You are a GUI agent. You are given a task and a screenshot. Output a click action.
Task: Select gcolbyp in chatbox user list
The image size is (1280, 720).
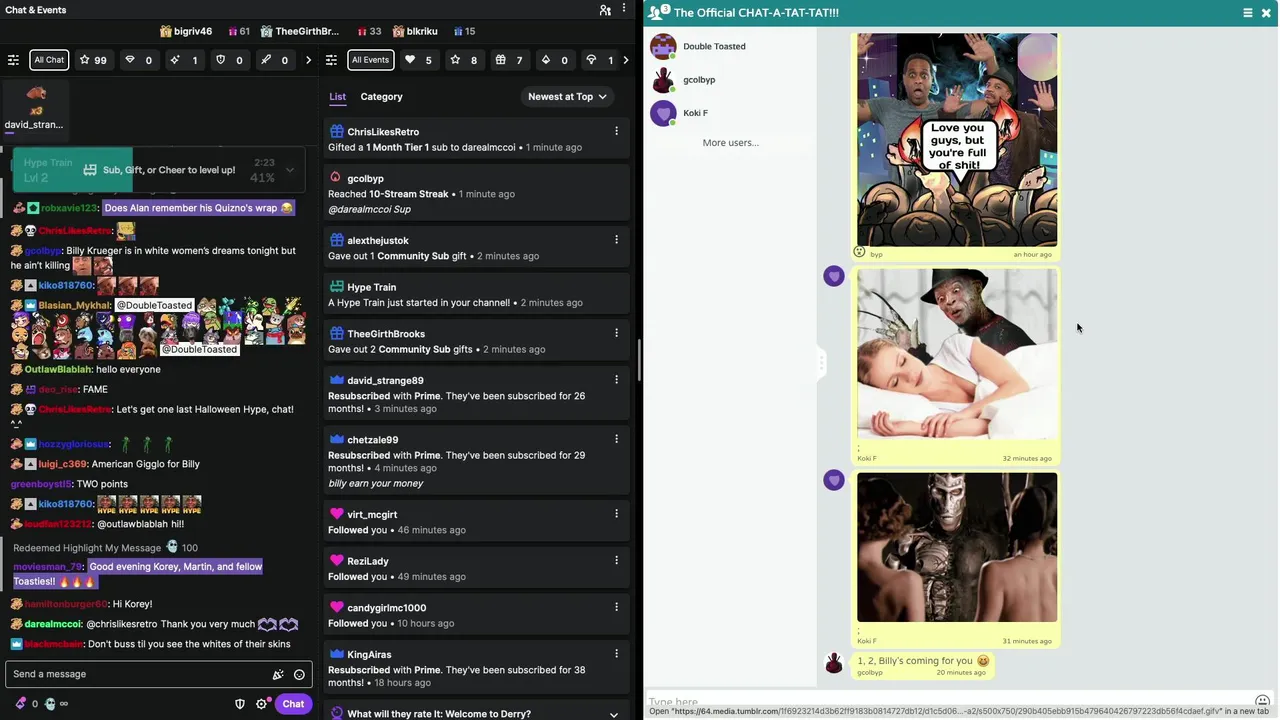(699, 79)
